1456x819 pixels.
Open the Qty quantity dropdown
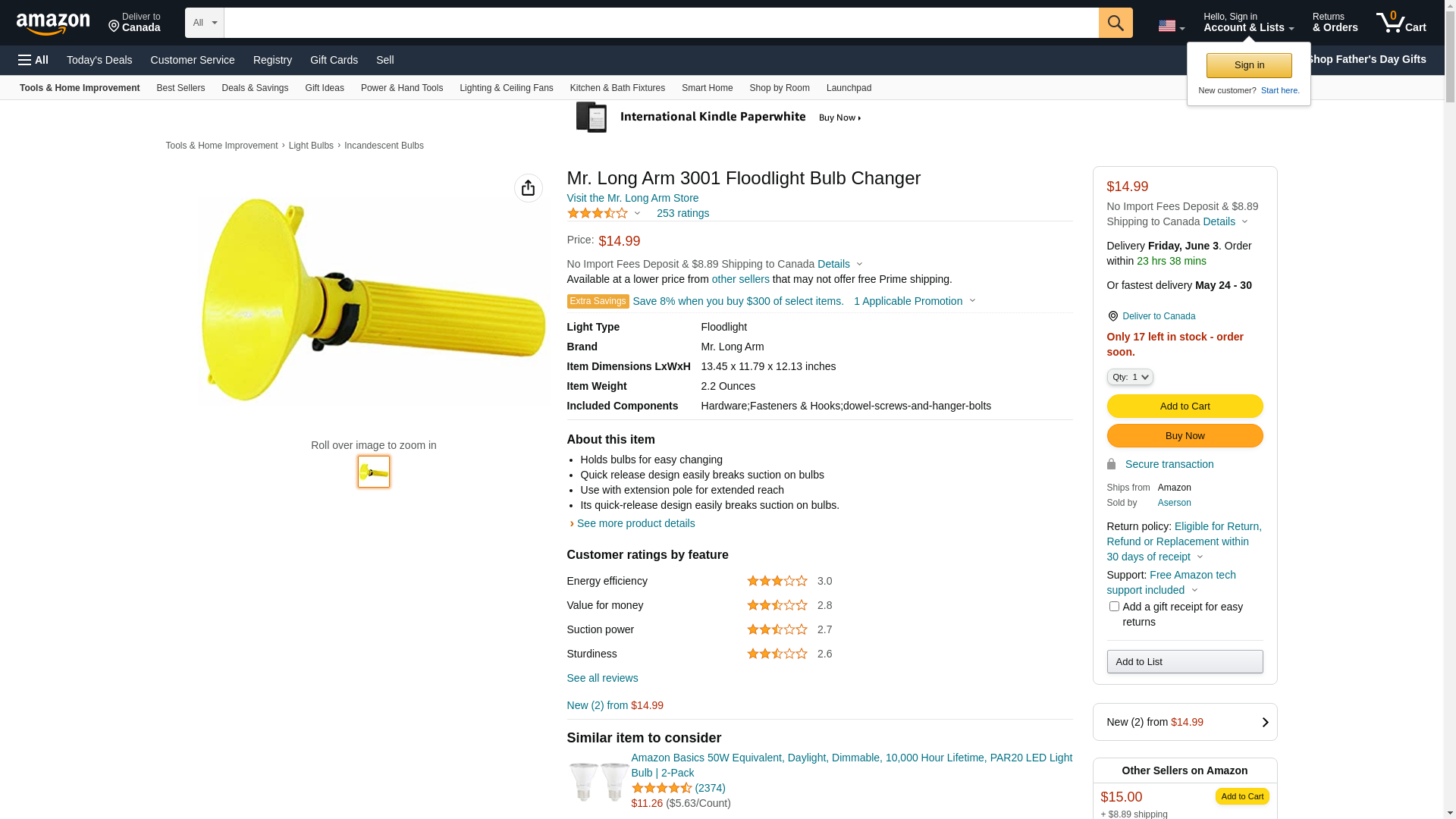[1129, 377]
